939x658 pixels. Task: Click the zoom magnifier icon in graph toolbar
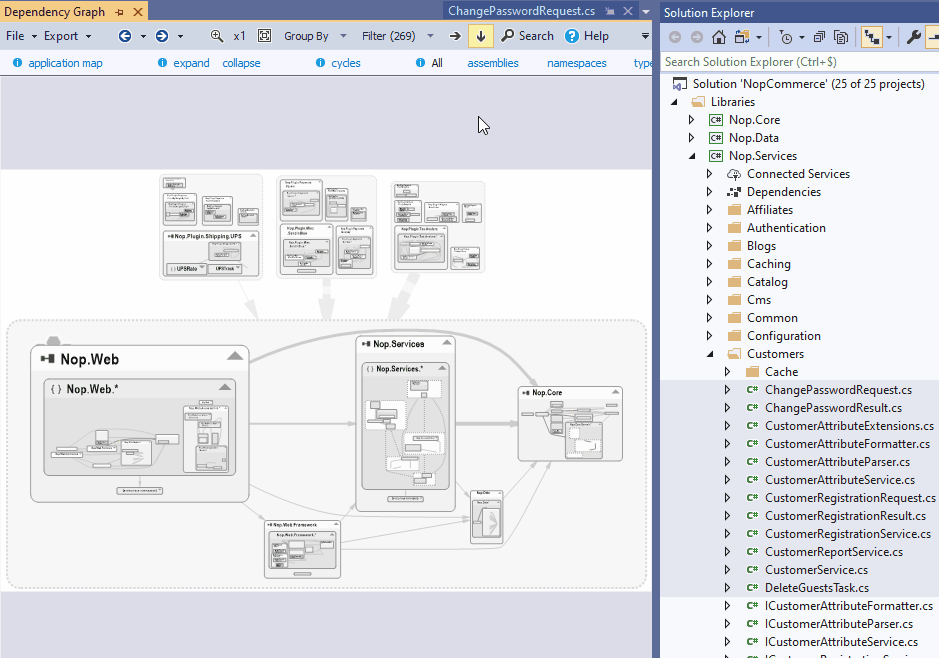[217, 36]
